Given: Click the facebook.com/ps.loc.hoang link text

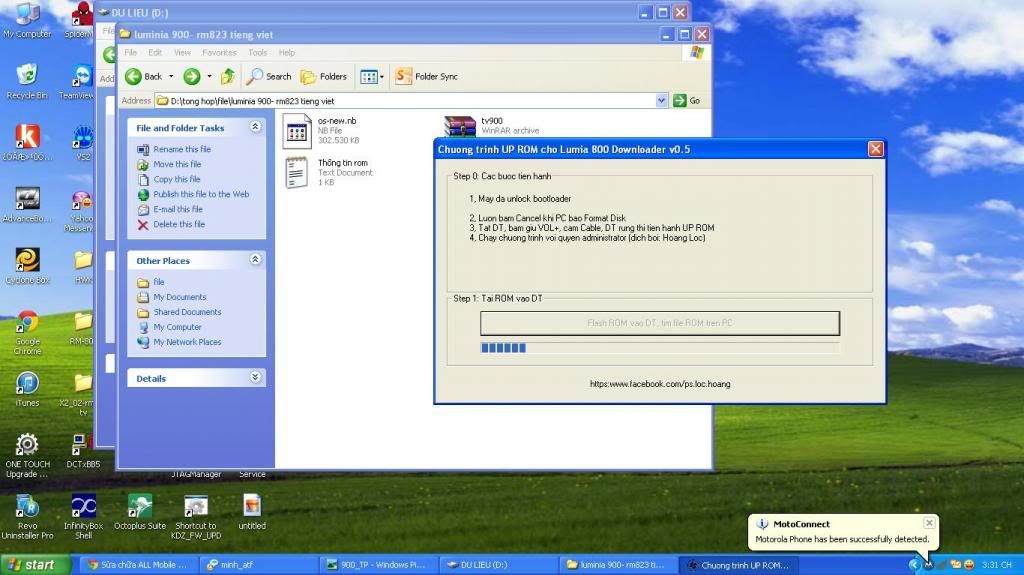Looking at the screenshot, I should [660, 384].
